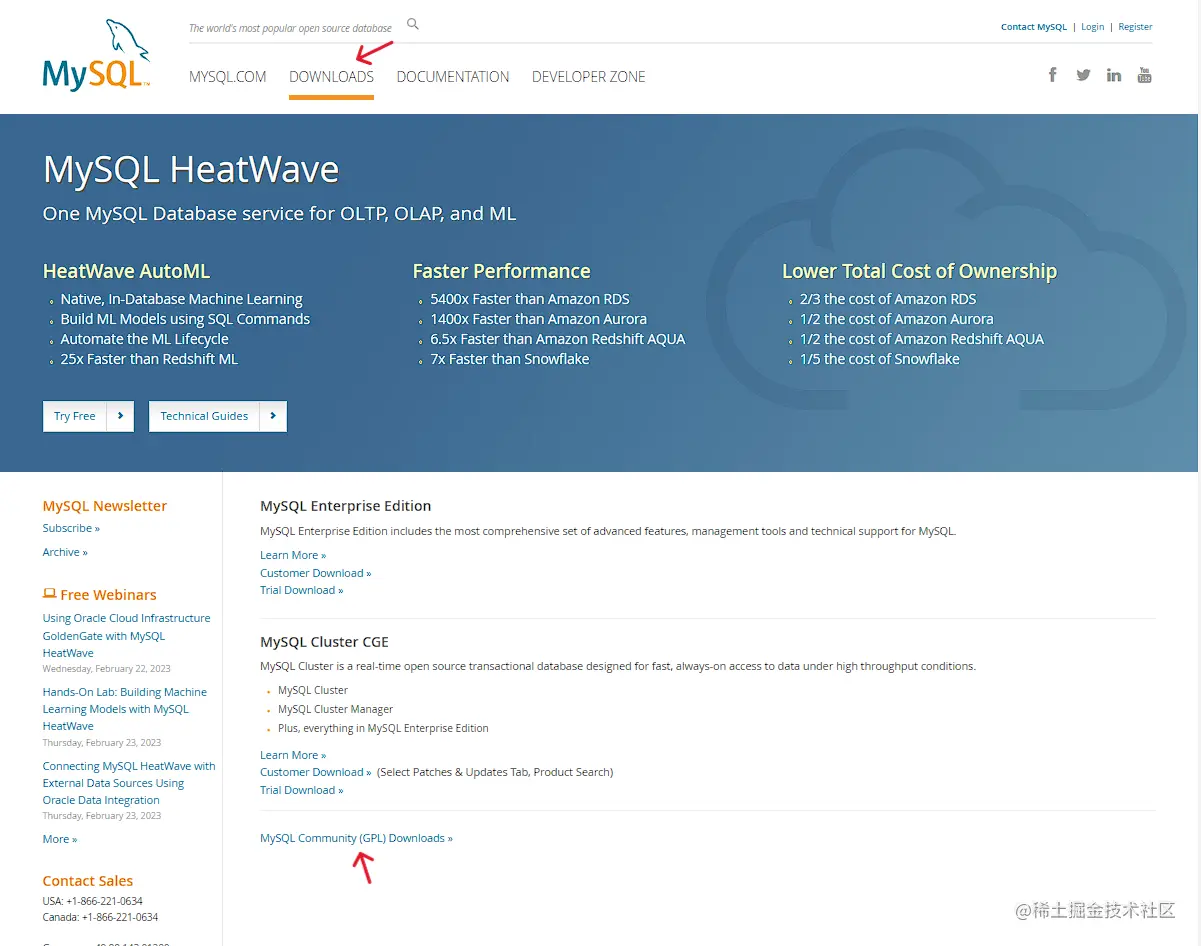Image resolution: width=1201 pixels, height=946 pixels.
Task: Open Hands-On Lab Building Machine Learning webinar
Action: [125, 709]
